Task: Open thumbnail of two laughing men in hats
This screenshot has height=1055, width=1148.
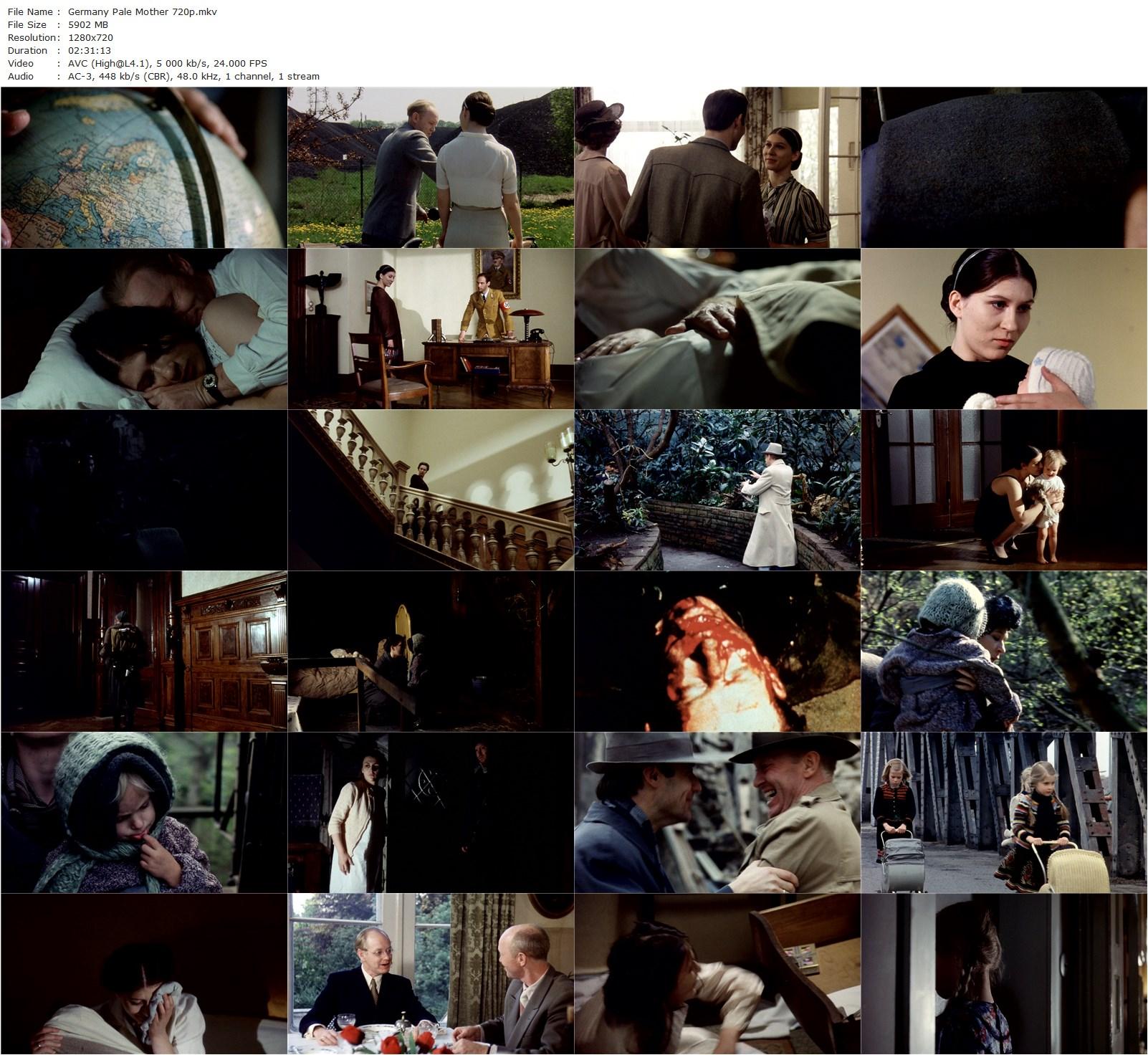Action: pyautogui.click(x=717, y=813)
